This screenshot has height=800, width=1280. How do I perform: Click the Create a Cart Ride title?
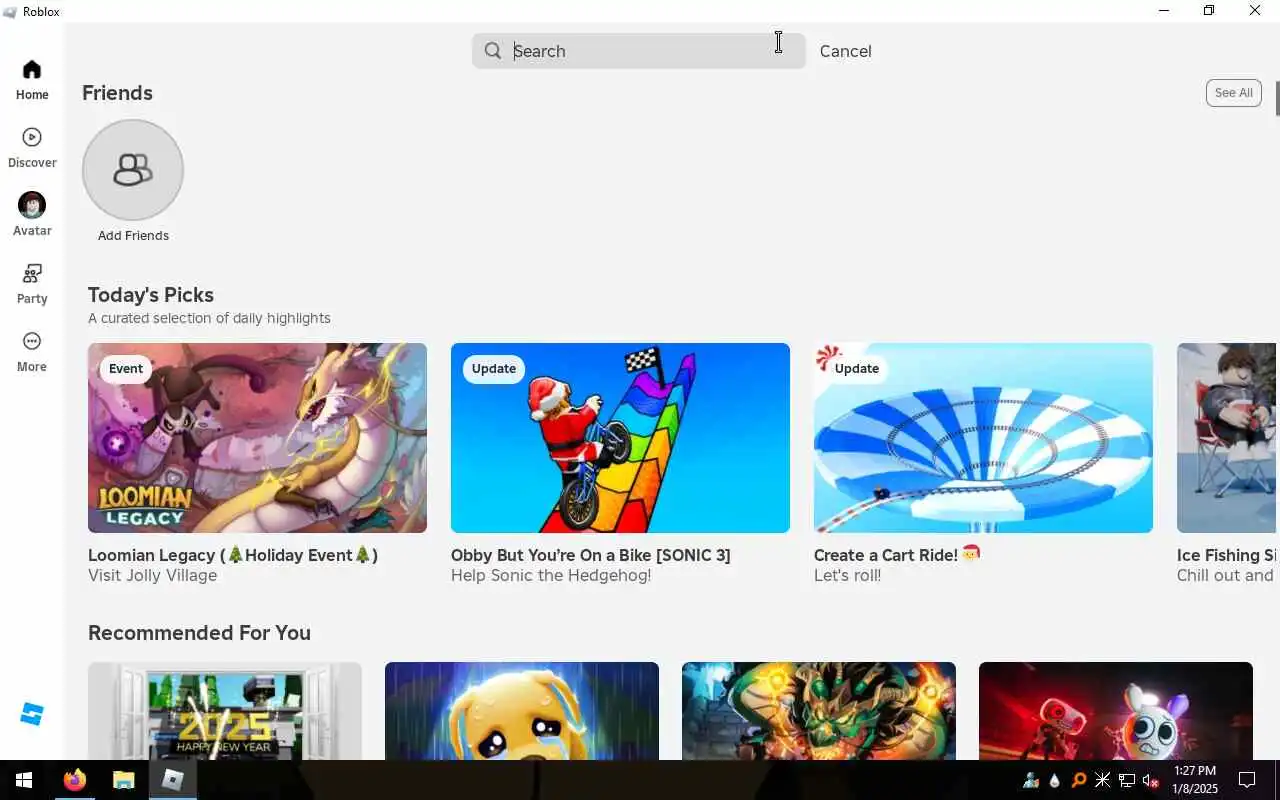pyautogui.click(x=897, y=555)
